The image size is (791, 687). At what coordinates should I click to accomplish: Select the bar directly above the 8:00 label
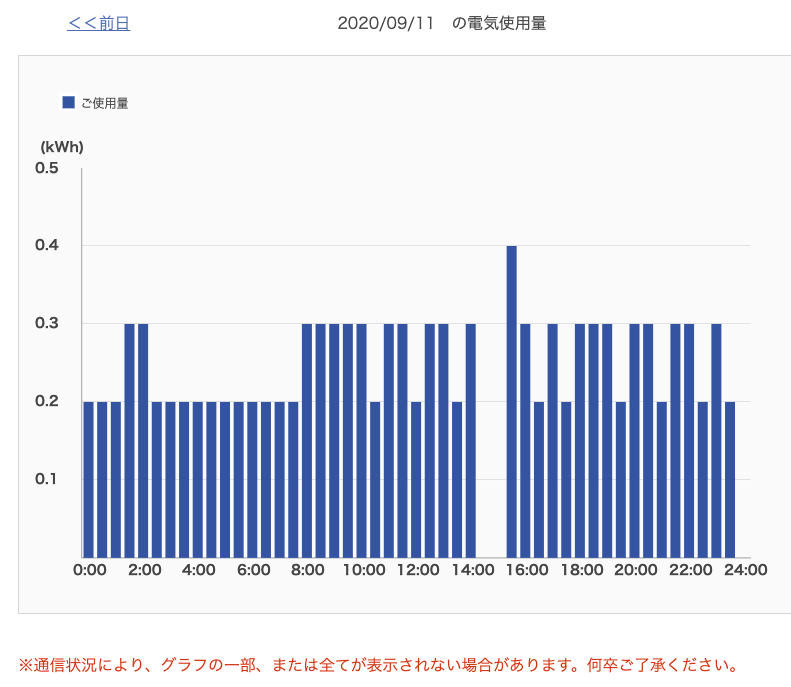point(307,440)
